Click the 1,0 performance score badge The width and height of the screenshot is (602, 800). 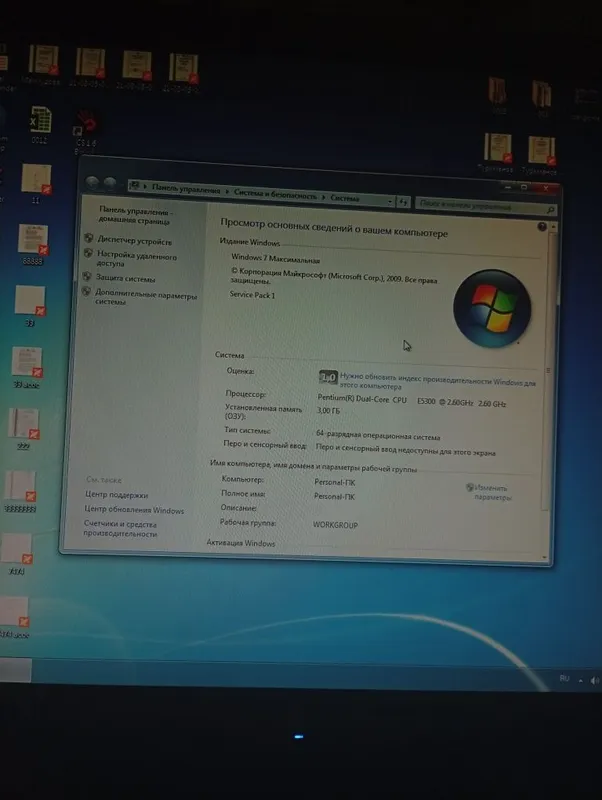pyautogui.click(x=328, y=378)
